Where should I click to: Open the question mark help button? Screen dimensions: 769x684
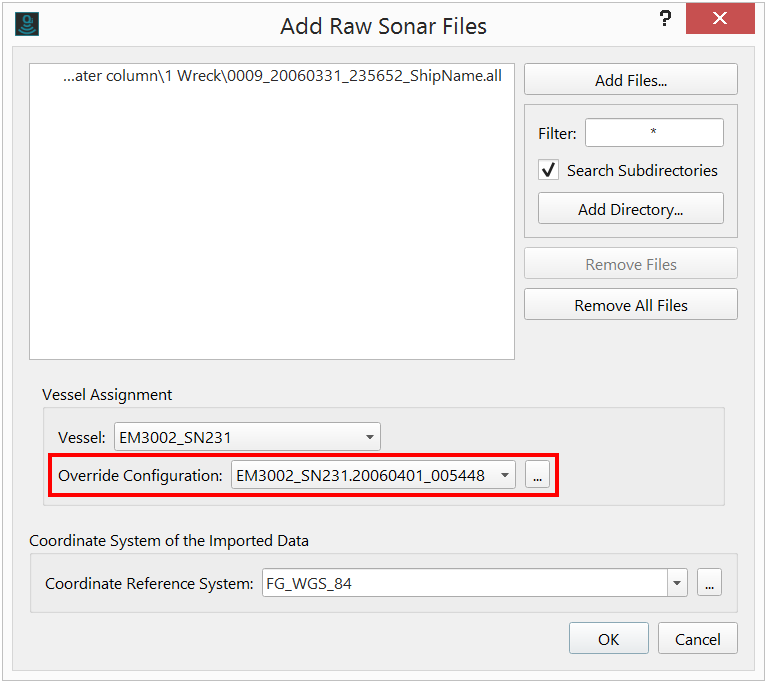pos(664,20)
